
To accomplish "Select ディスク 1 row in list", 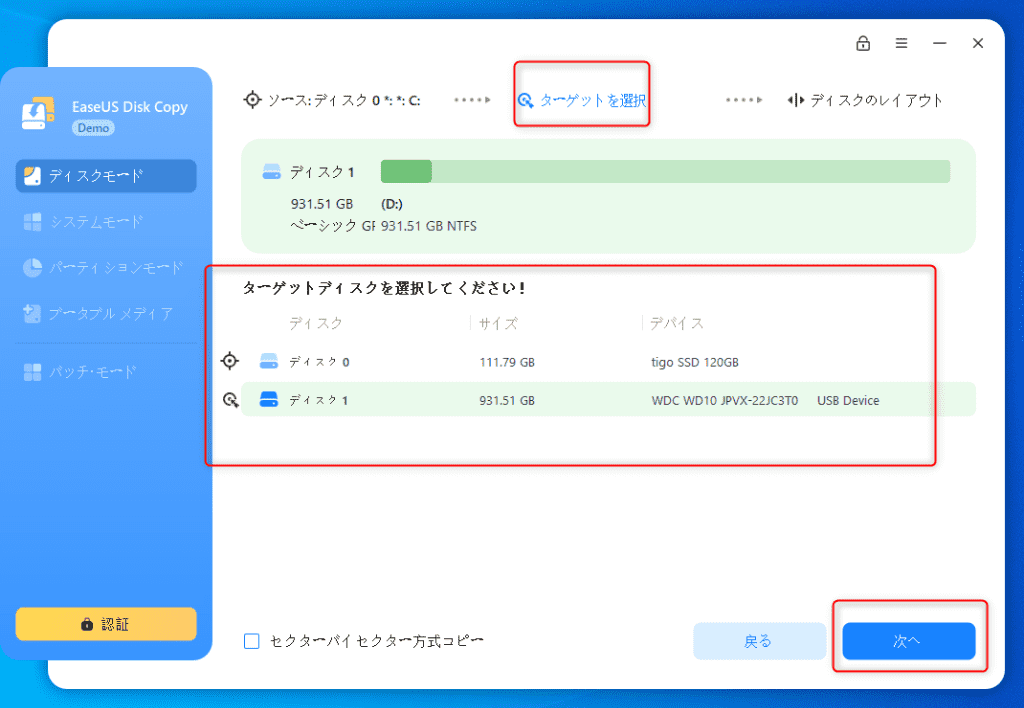I will click(609, 400).
